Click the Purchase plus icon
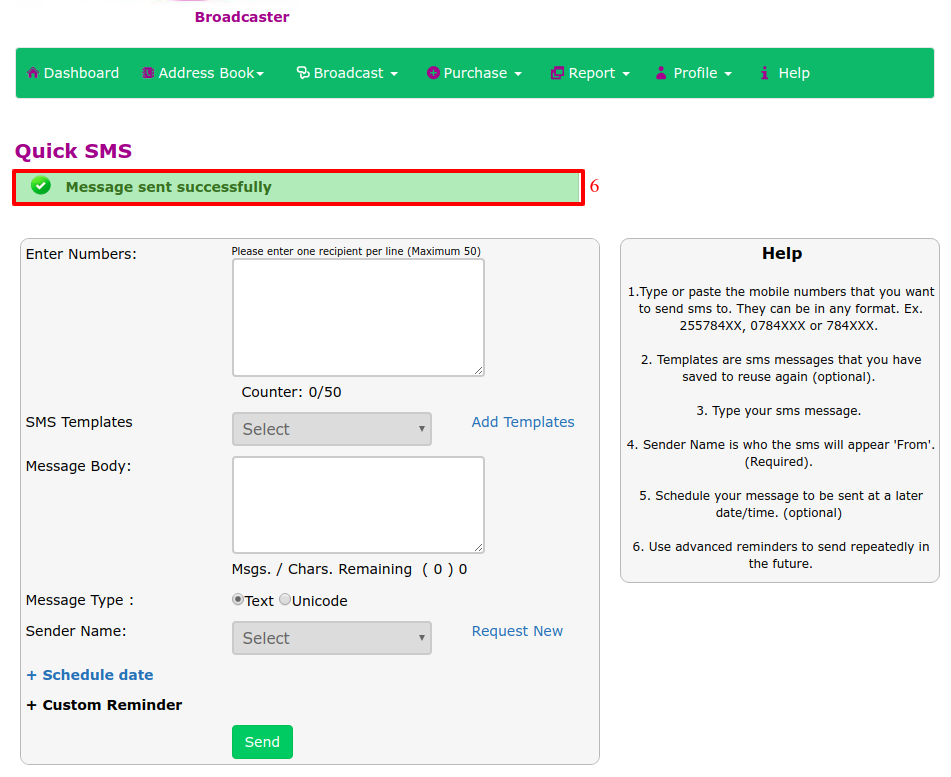Viewport: 951px width, 777px height. pos(433,73)
